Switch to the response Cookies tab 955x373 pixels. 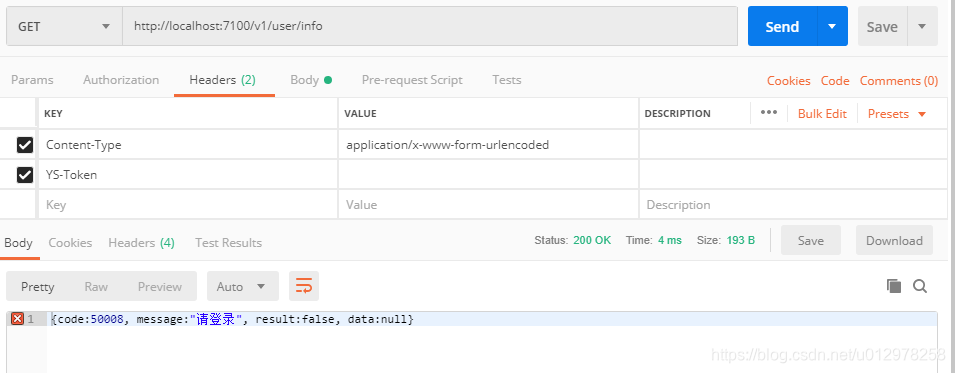(70, 243)
